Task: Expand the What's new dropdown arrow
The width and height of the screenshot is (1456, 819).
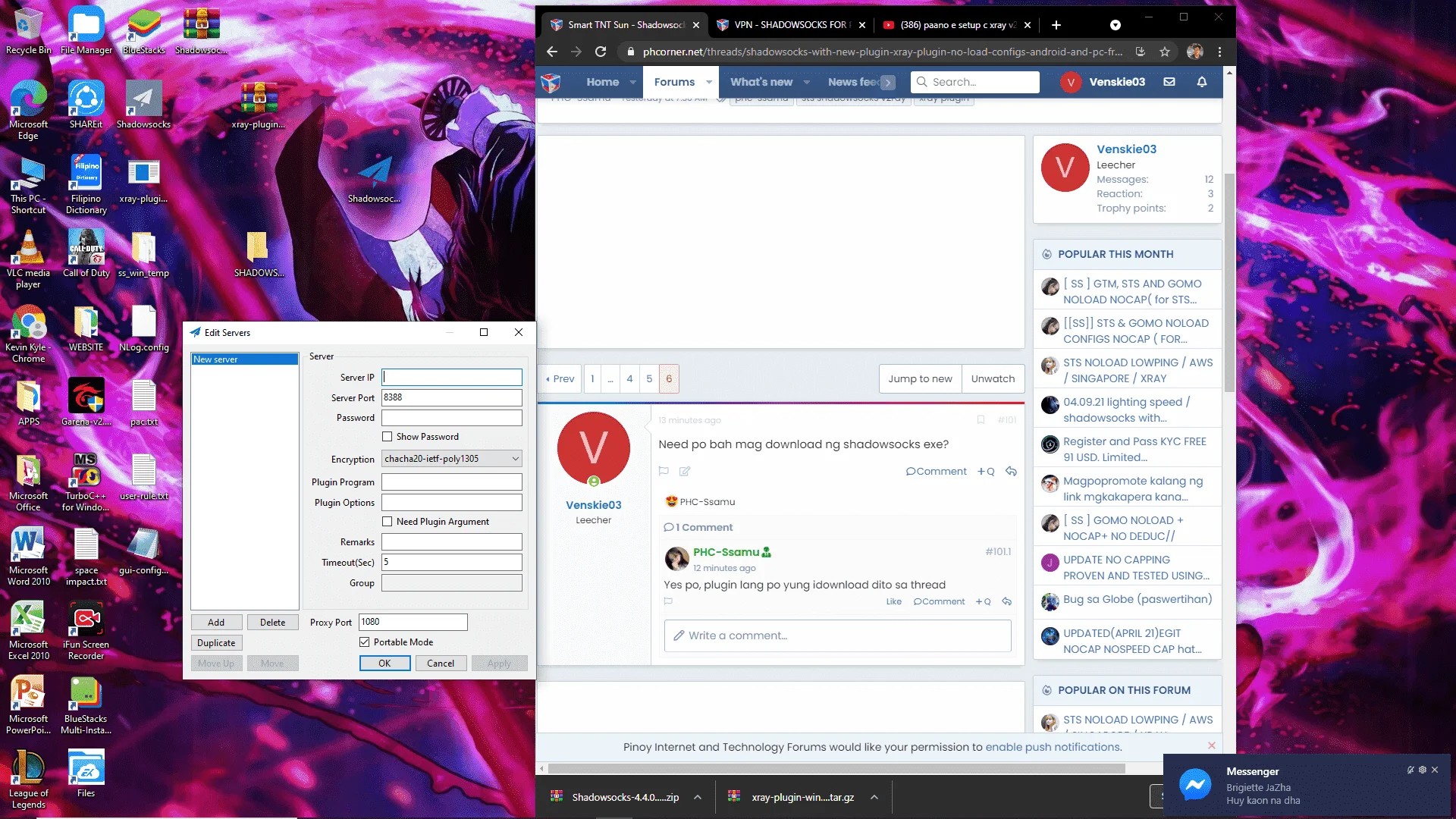Action: coord(807,82)
